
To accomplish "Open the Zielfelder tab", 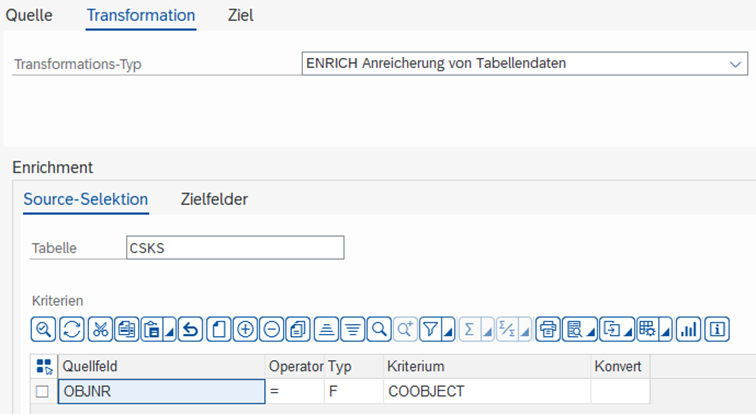I will click(x=214, y=199).
